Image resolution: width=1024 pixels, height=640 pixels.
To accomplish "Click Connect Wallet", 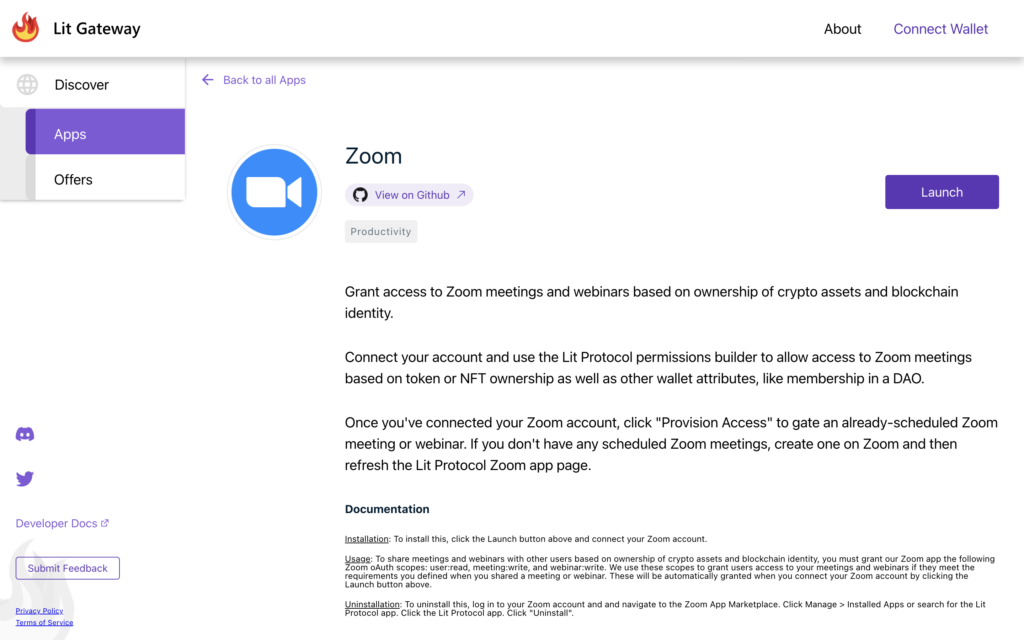I will (940, 29).
